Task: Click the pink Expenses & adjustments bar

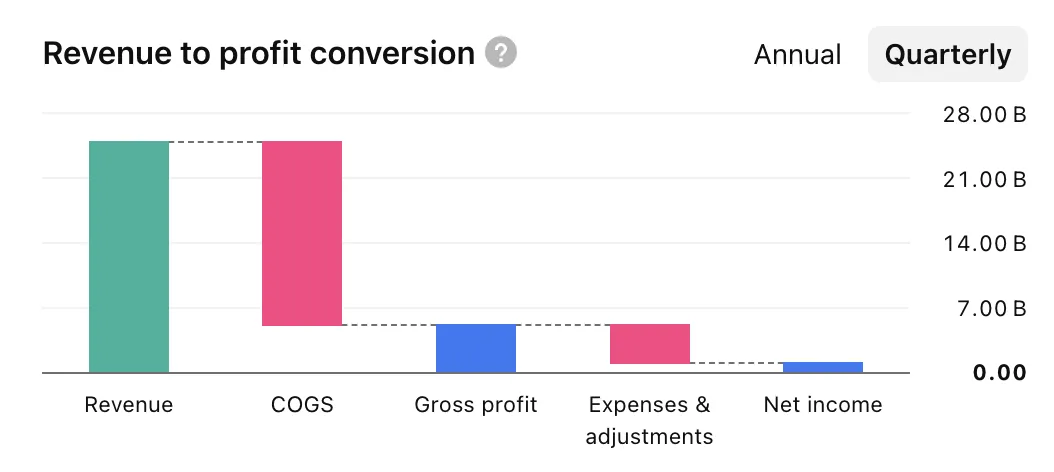Action: (x=650, y=344)
